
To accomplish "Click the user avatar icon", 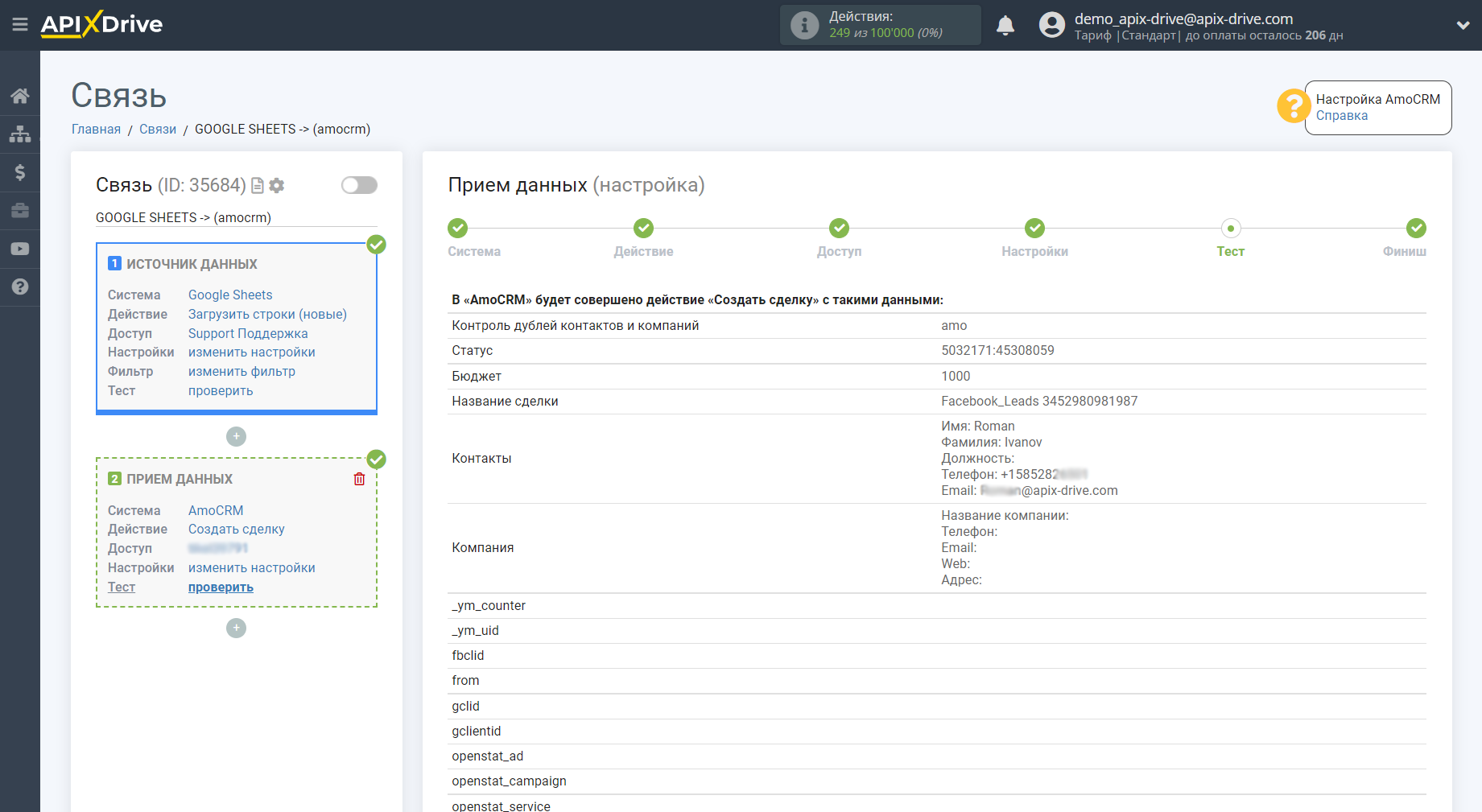I will pyautogui.click(x=1051, y=25).
